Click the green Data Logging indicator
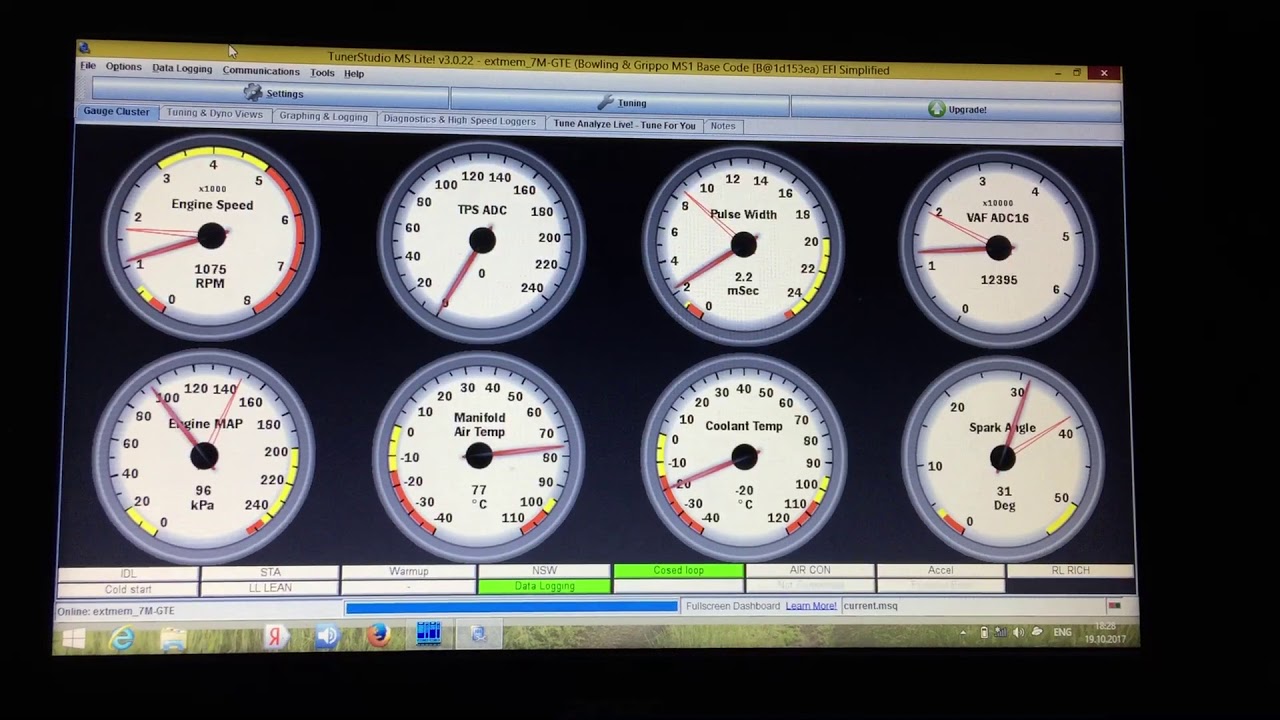The width and height of the screenshot is (1280, 720). pyautogui.click(x=545, y=587)
